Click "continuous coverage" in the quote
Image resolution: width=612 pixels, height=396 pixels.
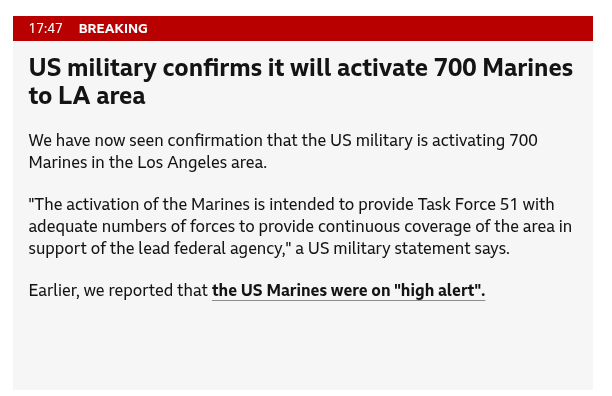[x=395, y=226]
